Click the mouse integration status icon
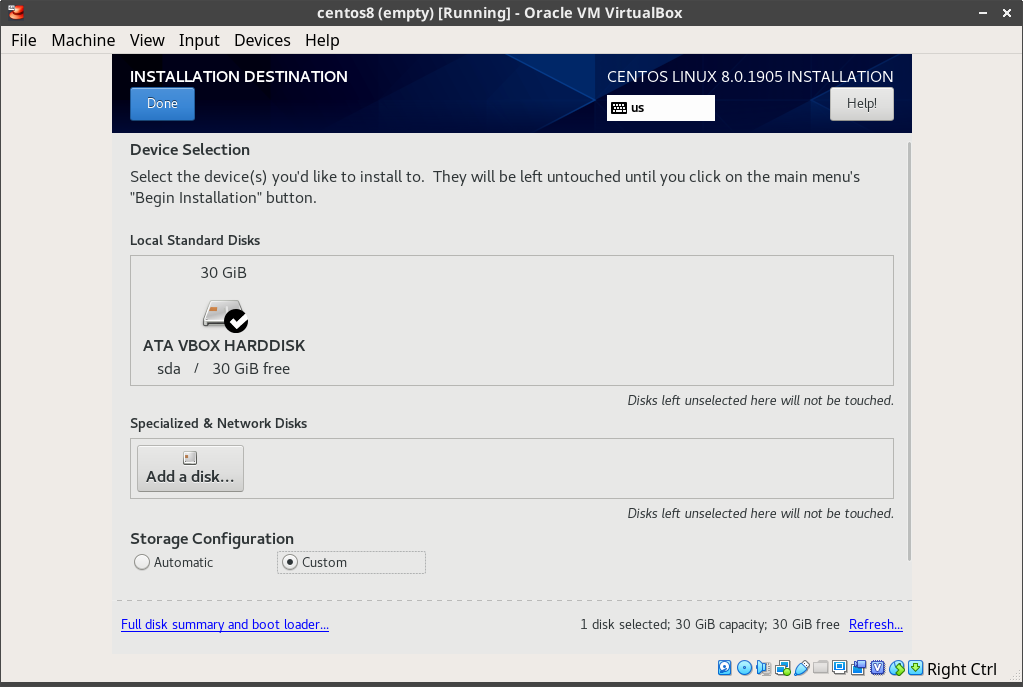 [897, 667]
